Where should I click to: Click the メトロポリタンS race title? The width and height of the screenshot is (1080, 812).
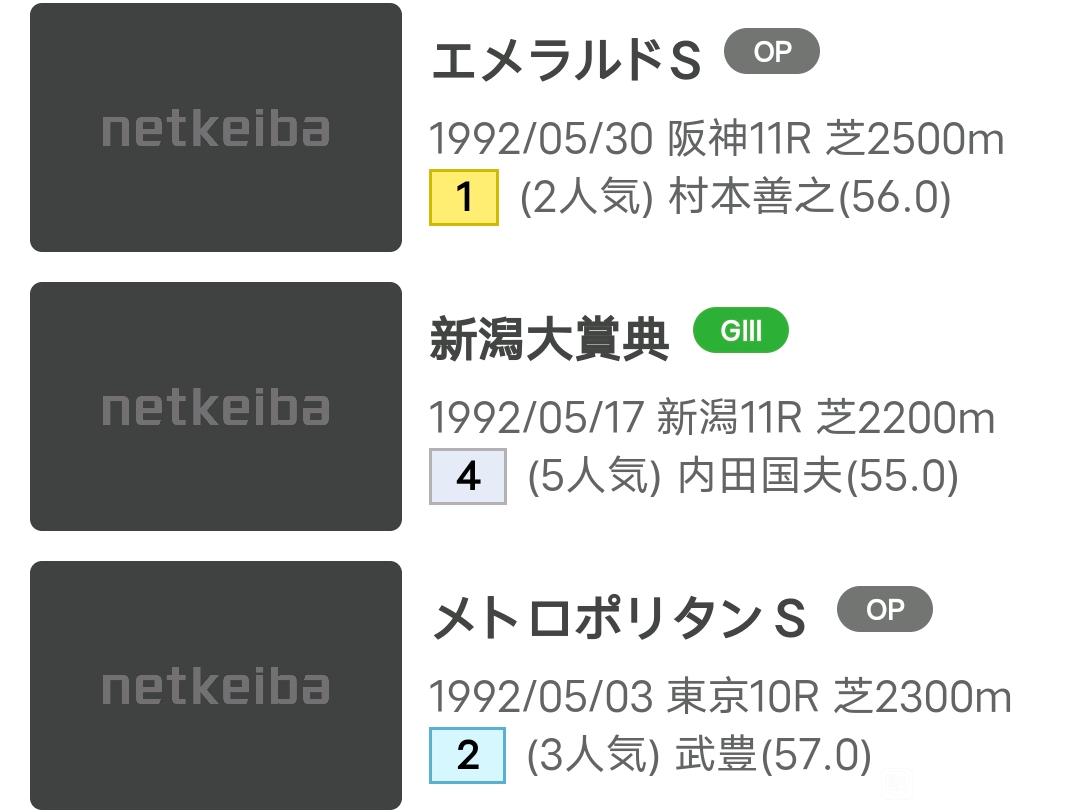[x=619, y=617]
